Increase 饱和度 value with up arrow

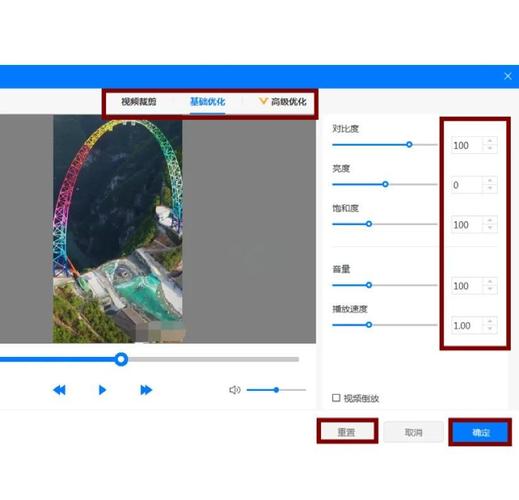[x=490, y=221]
